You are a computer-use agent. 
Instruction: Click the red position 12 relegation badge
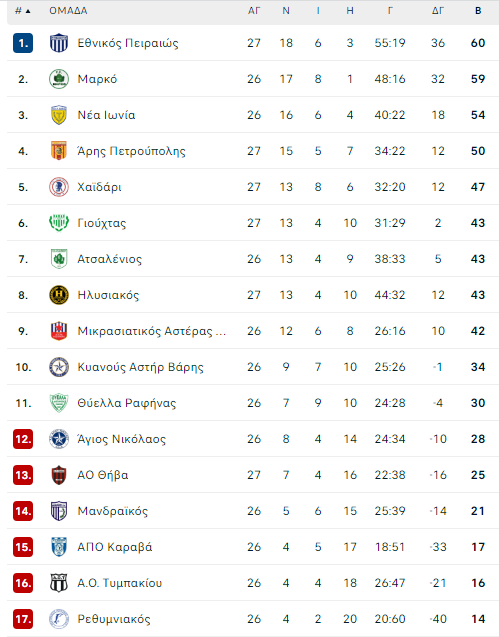click(23, 439)
